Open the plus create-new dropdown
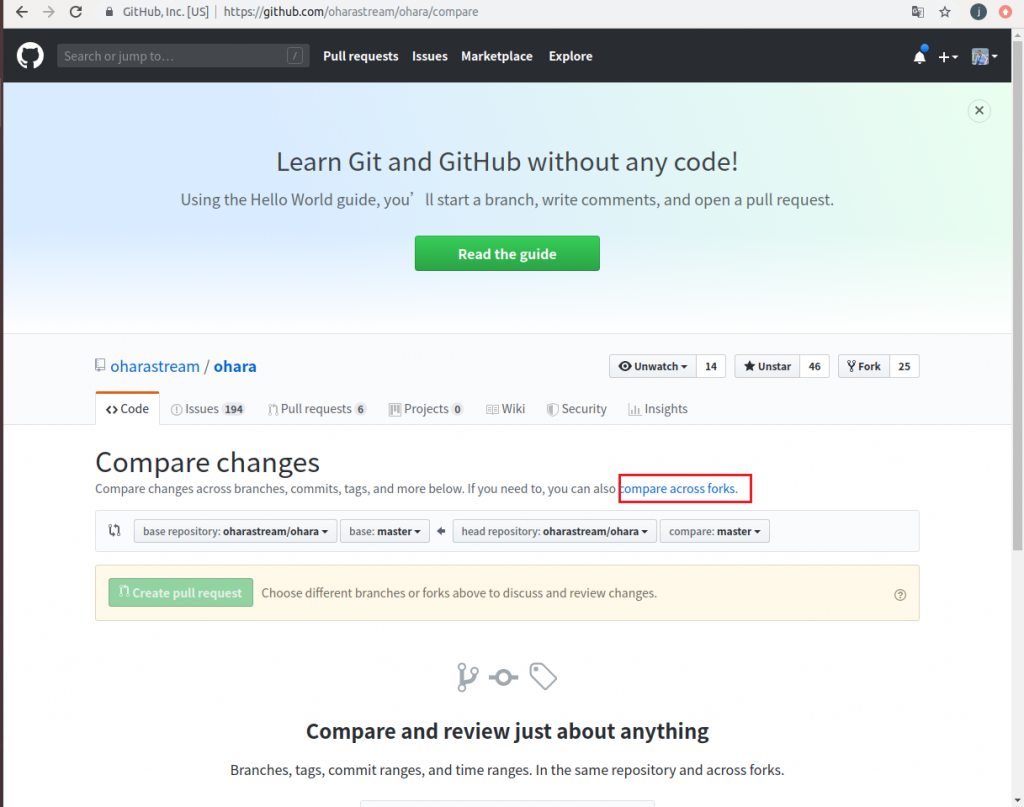The width and height of the screenshot is (1024, 807). coord(948,57)
